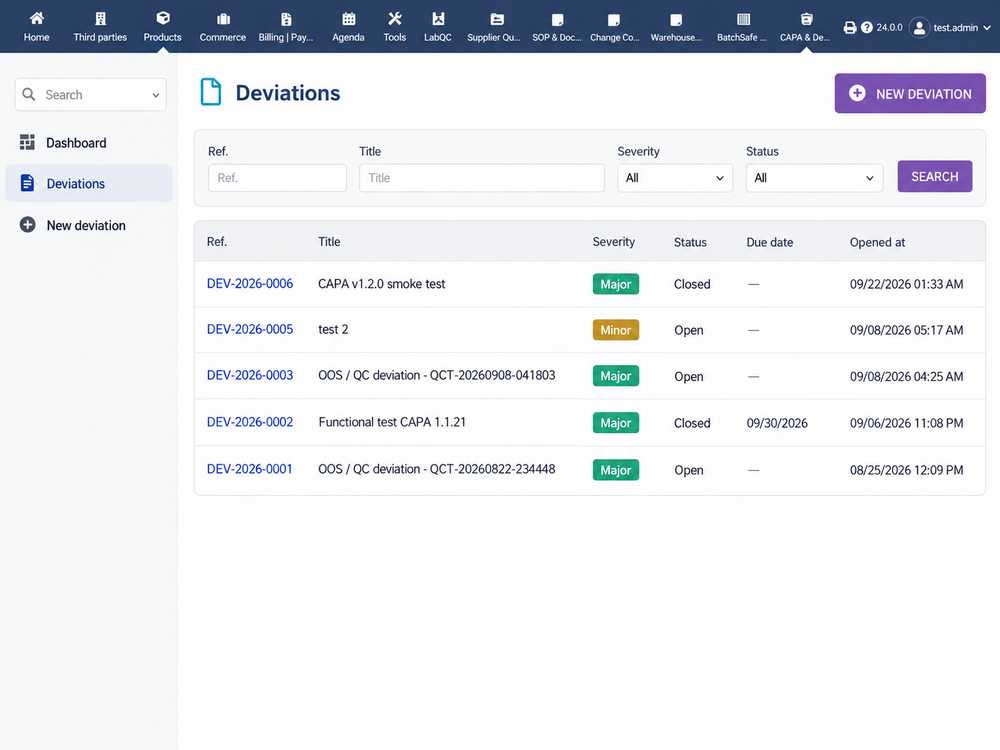
Task: Open deviation DEV-2026-0006
Action: pyautogui.click(x=249, y=284)
